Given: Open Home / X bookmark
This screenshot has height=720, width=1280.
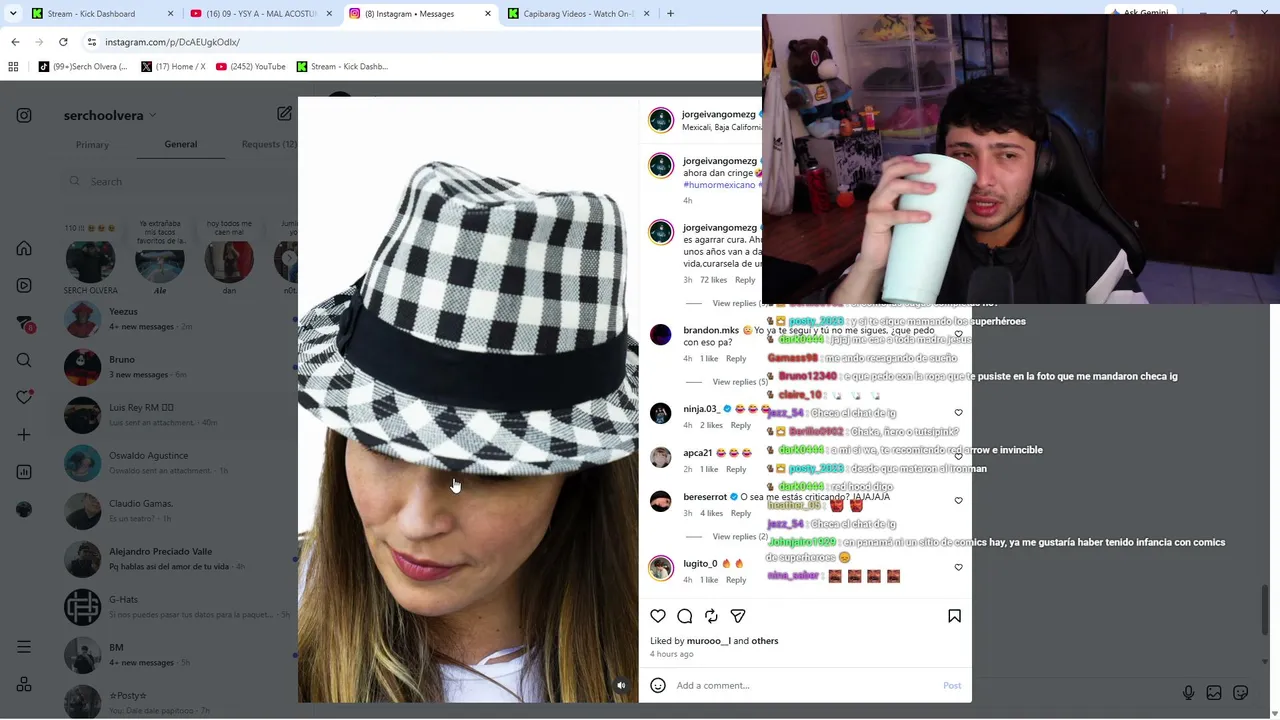Looking at the screenshot, I should [173, 67].
